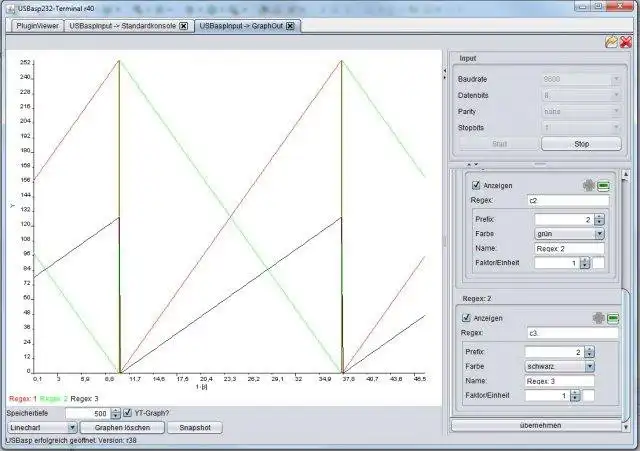Screen dimensions: 640x451
Task: Switch to USBaspInput -> Standardkonsole tab
Action: coord(122,26)
